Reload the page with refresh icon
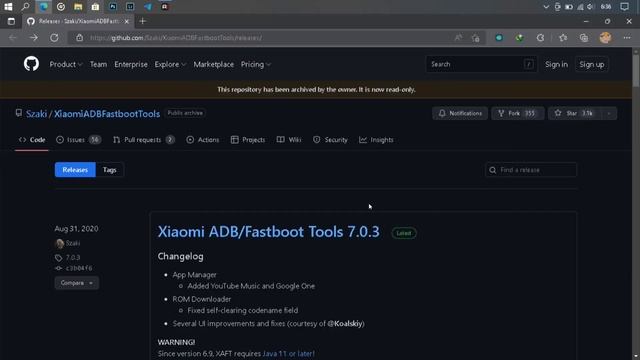 pos(54,38)
